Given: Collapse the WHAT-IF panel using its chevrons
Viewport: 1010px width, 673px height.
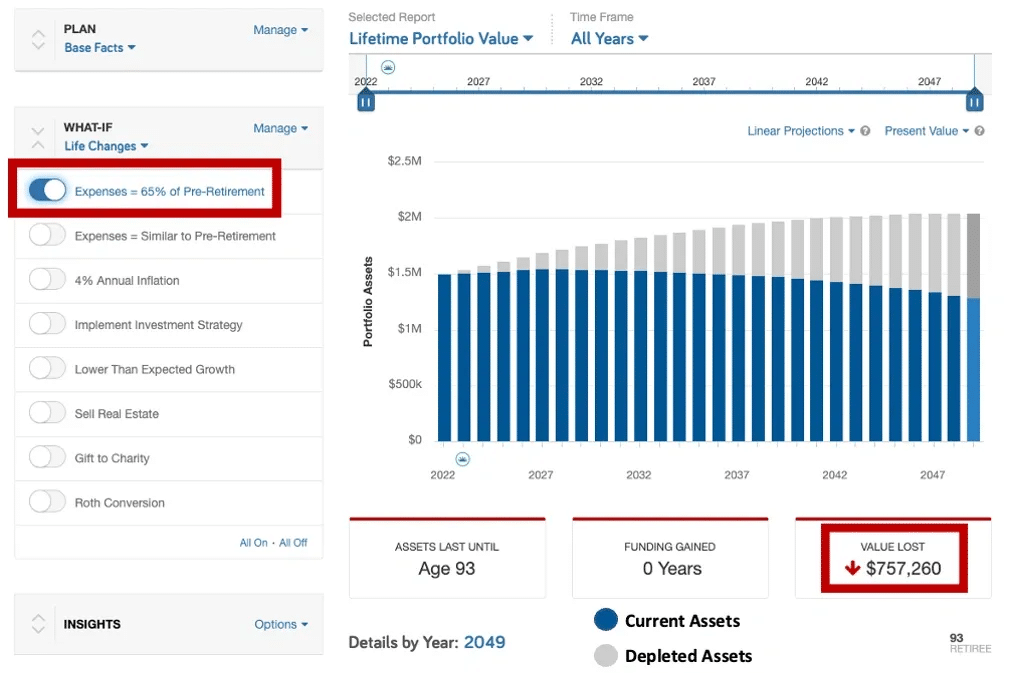Looking at the screenshot, I should tap(38, 138).
